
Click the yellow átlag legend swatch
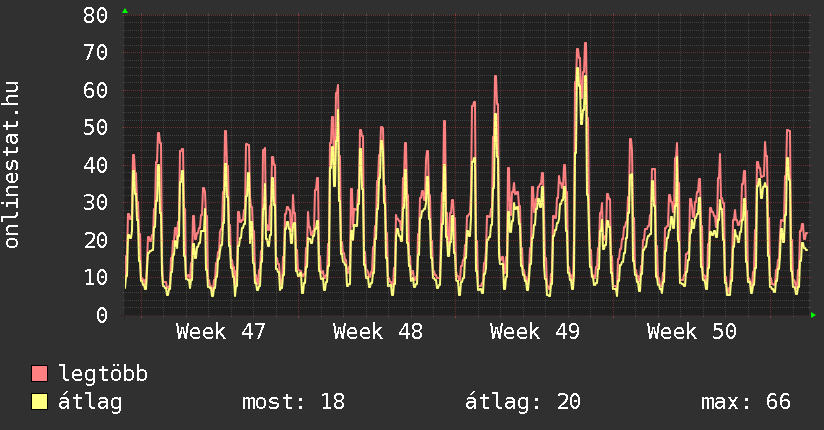[x=40, y=402]
